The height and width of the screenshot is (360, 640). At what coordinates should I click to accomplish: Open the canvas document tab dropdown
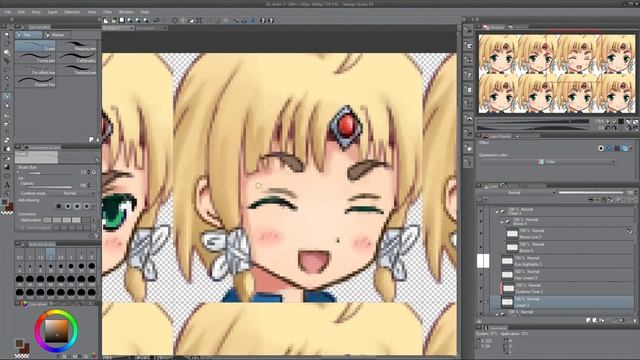(131, 28)
